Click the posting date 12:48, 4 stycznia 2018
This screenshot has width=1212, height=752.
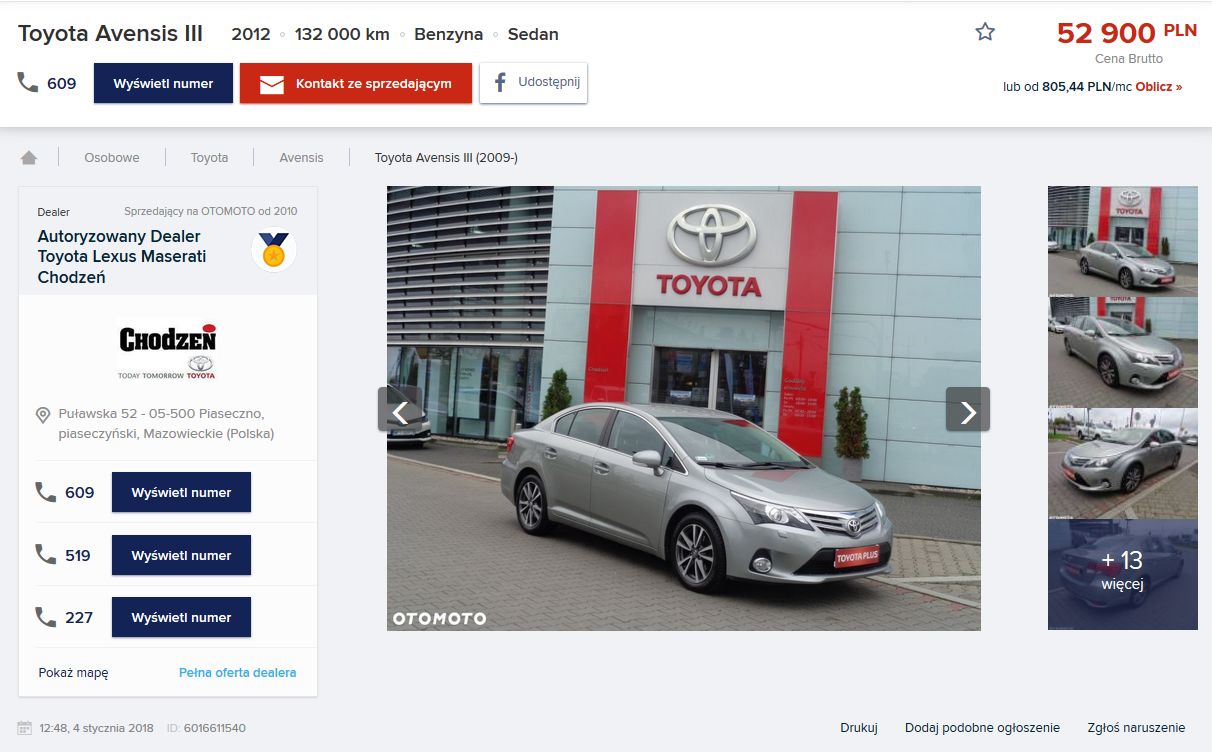(97, 728)
